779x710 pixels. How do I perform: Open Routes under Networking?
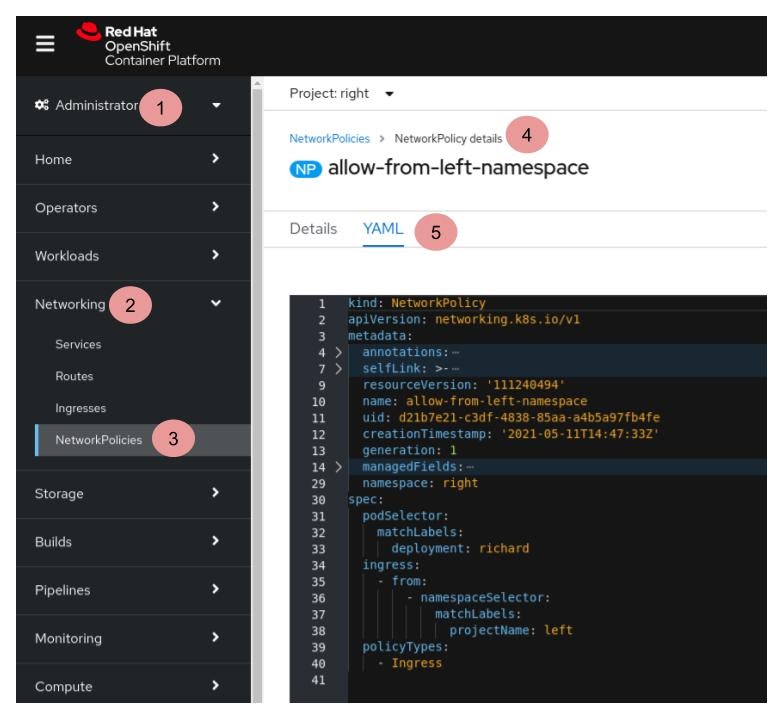click(75, 376)
